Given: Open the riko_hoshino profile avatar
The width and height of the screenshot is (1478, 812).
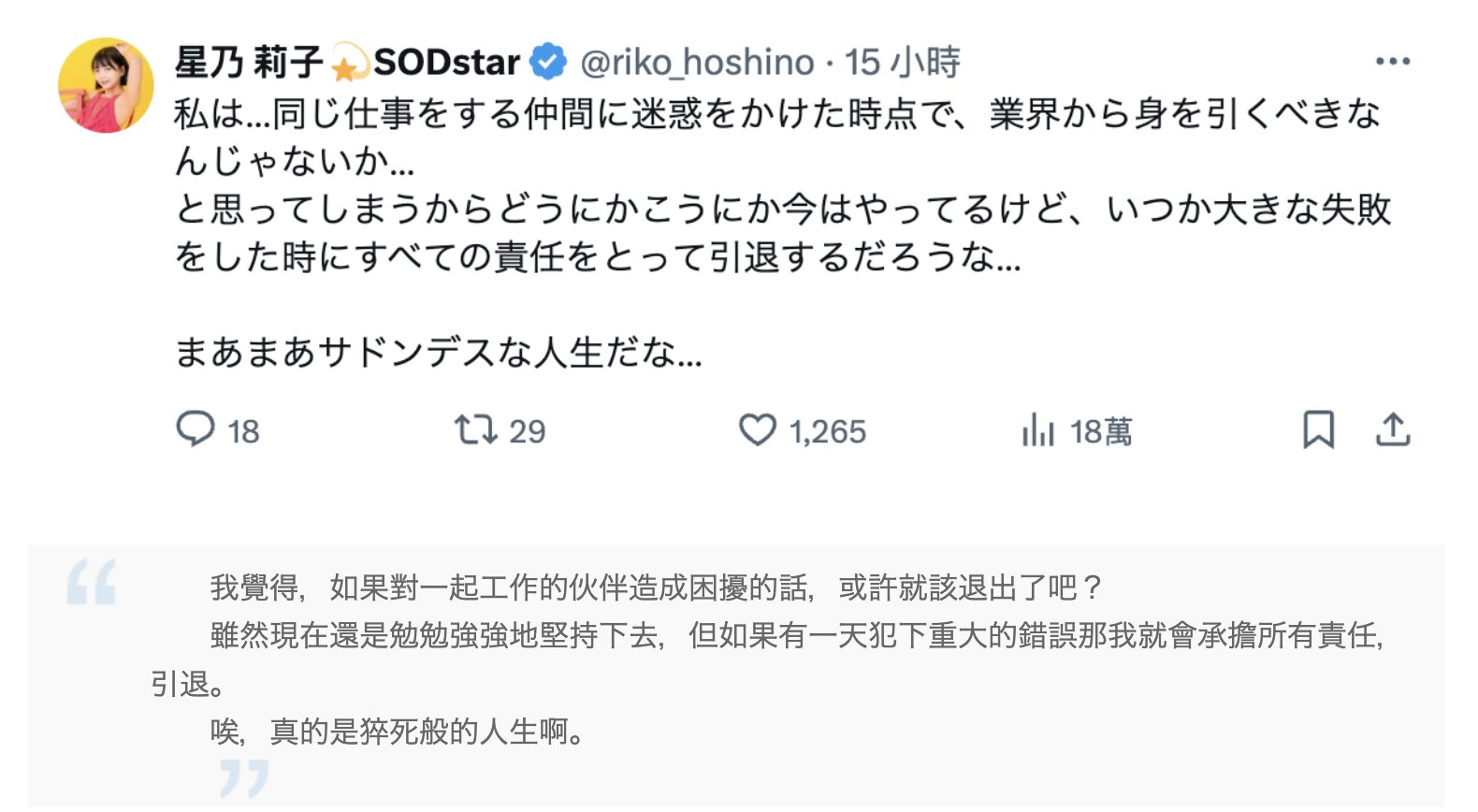Looking at the screenshot, I should [x=106, y=85].
